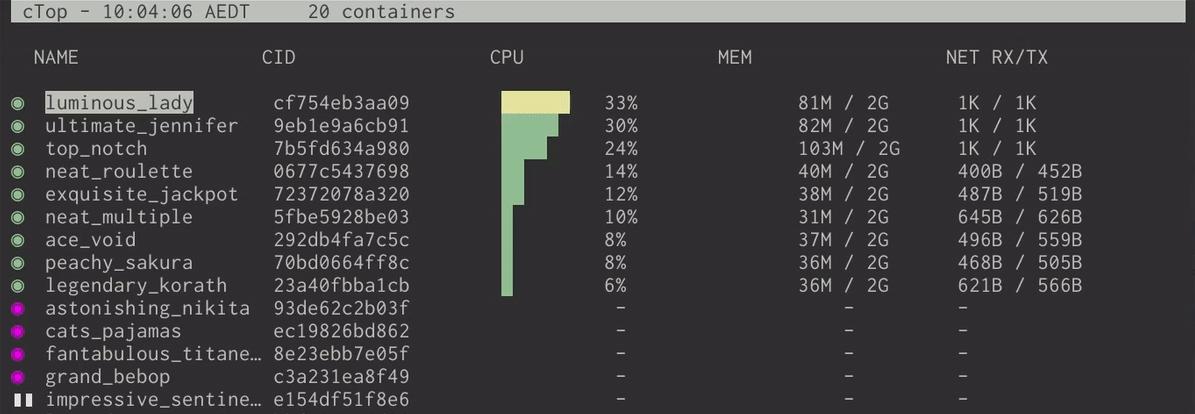
Task: Click the highlighted luminous_lady container name
Action: point(119,103)
